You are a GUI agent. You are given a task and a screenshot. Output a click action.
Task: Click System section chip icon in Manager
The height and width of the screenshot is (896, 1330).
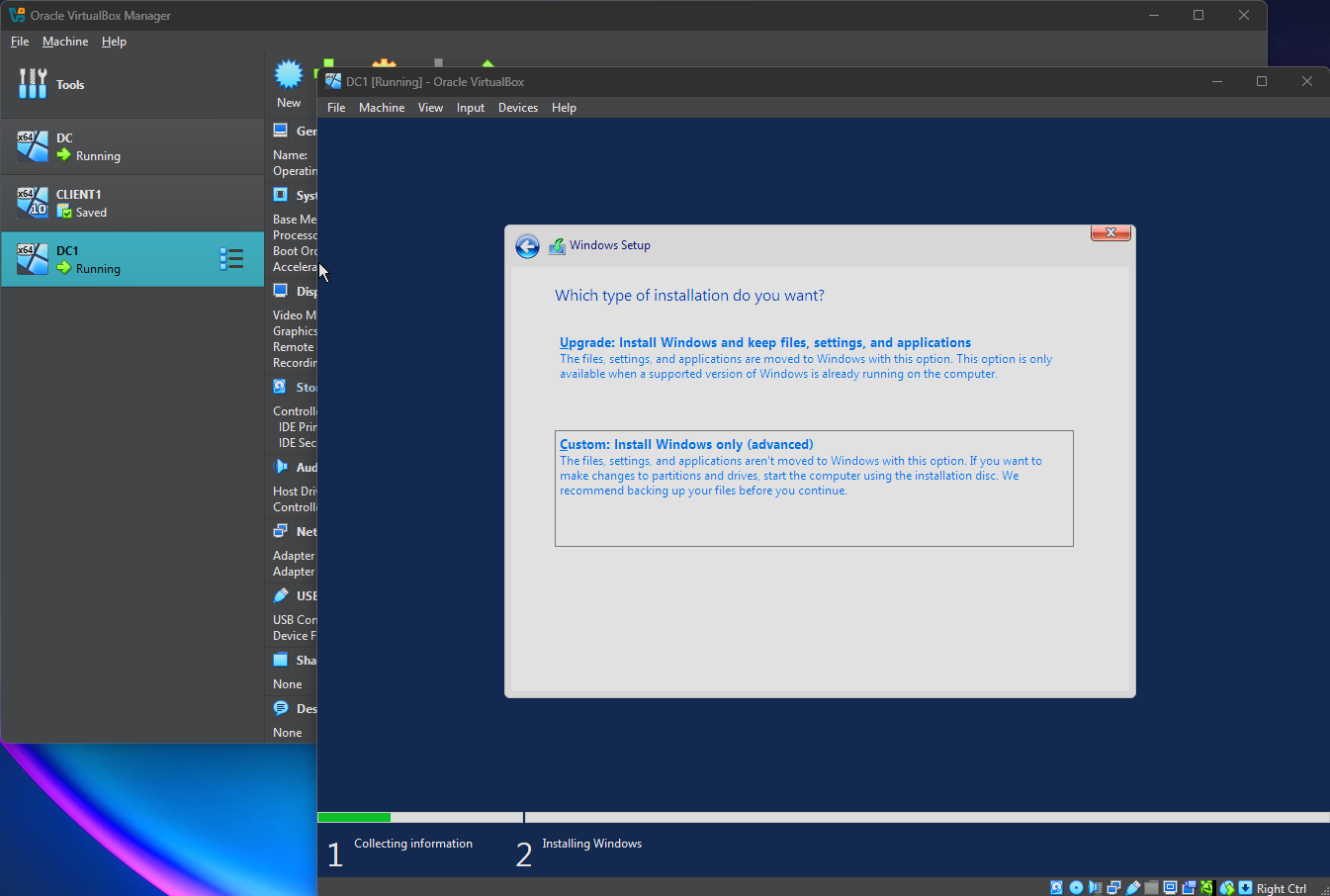[280, 195]
